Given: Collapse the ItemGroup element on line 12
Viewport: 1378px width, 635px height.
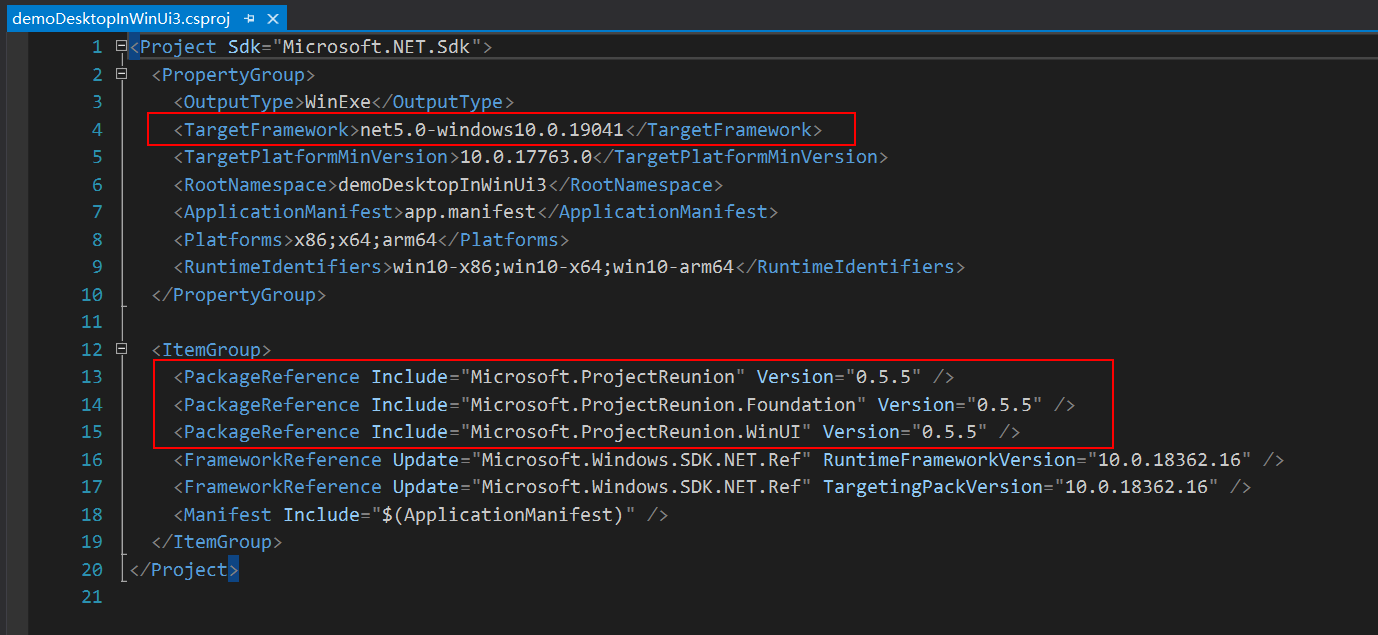Looking at the screenshot, I should point(121,349).
